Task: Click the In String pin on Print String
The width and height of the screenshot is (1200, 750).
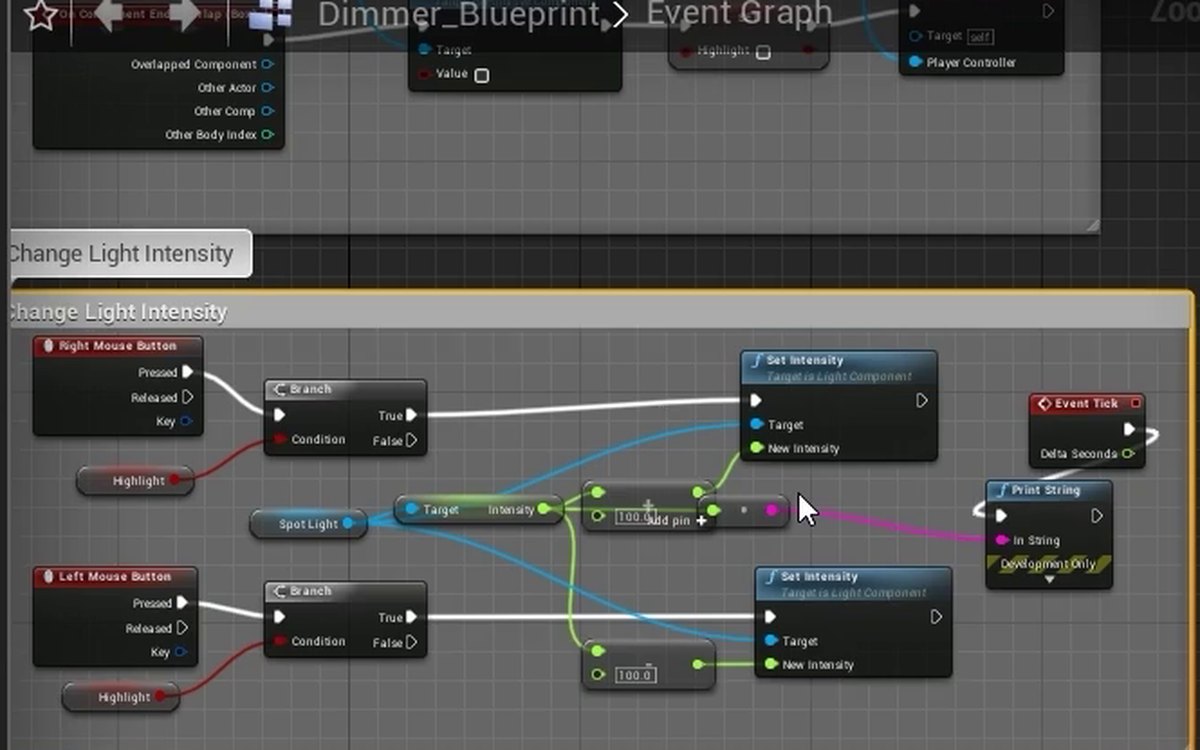Action: 1002,540
